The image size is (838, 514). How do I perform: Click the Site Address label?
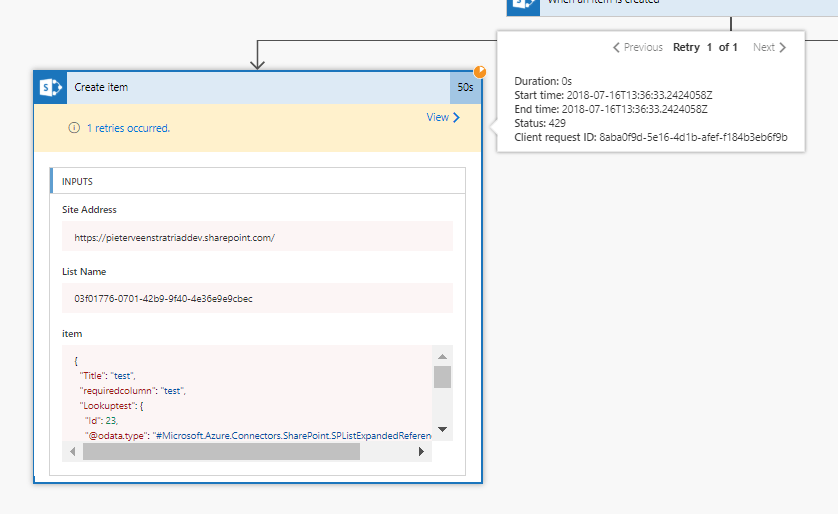(89, 209)
